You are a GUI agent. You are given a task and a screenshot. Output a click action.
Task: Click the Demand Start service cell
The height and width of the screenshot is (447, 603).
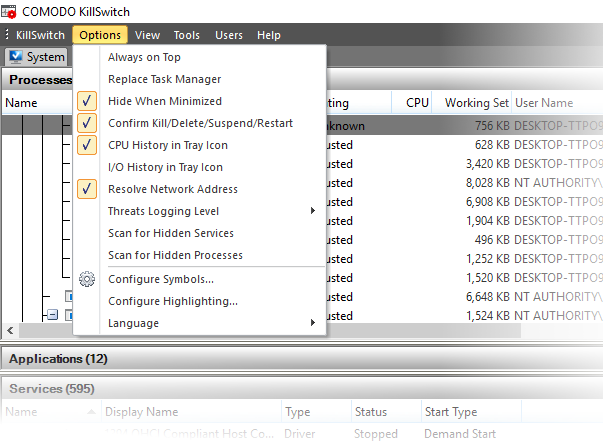tap(460, 434)
